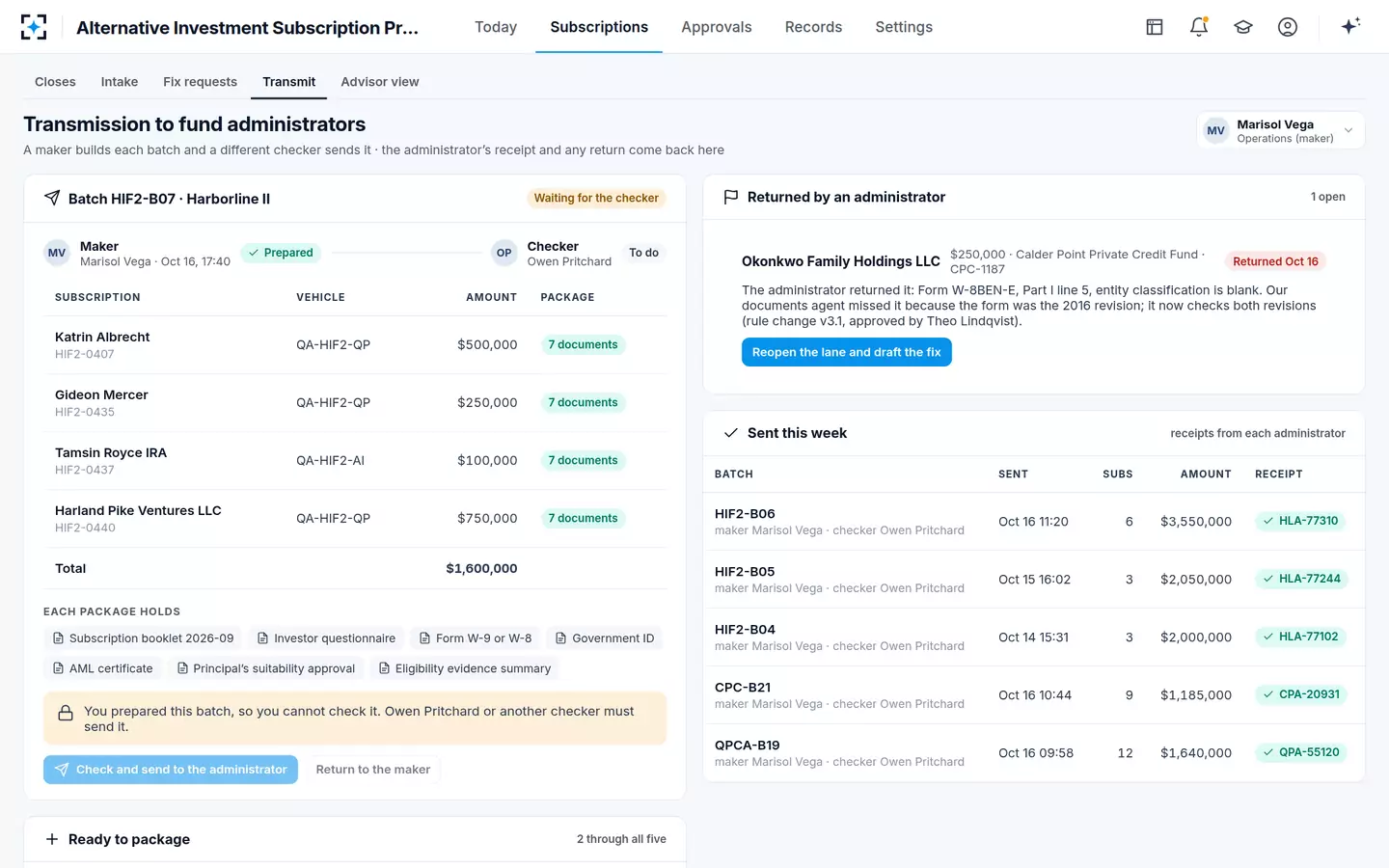Click the paper plane icon beside Batch HIF2-B07

(x=52, y=198)
